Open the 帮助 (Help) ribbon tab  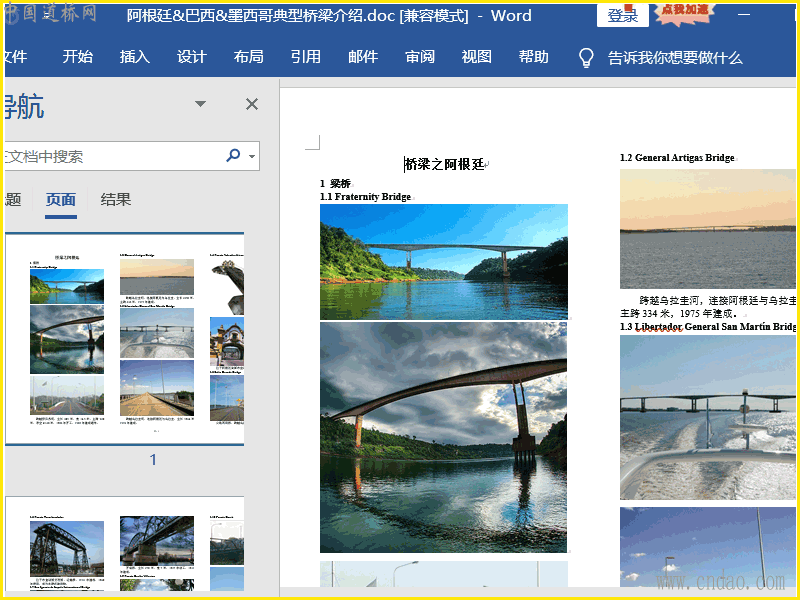[x=534, y=57]
